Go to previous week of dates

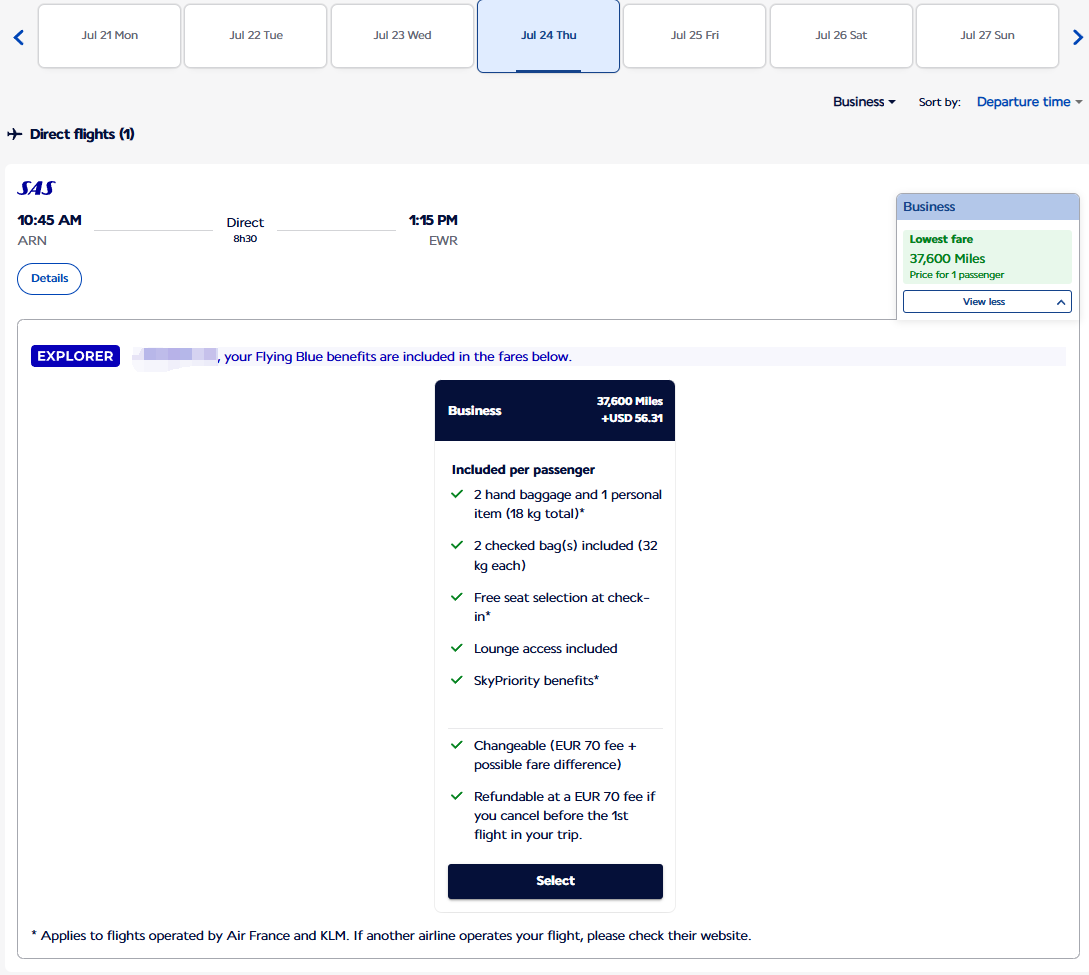(19, 38)
